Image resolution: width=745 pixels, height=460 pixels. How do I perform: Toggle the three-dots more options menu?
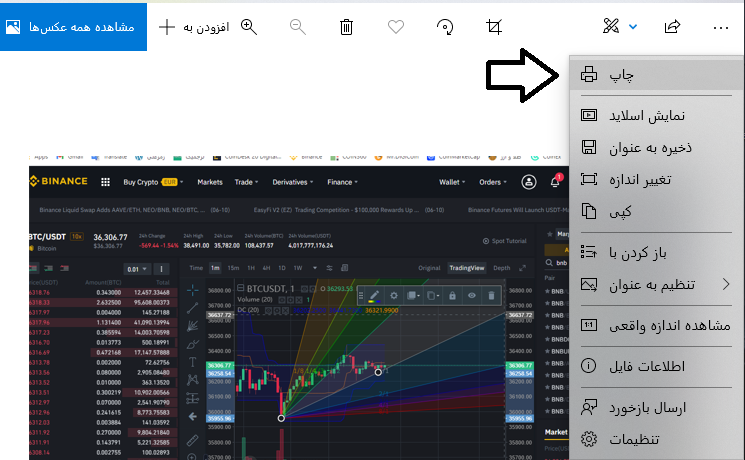tap(721, 27)
